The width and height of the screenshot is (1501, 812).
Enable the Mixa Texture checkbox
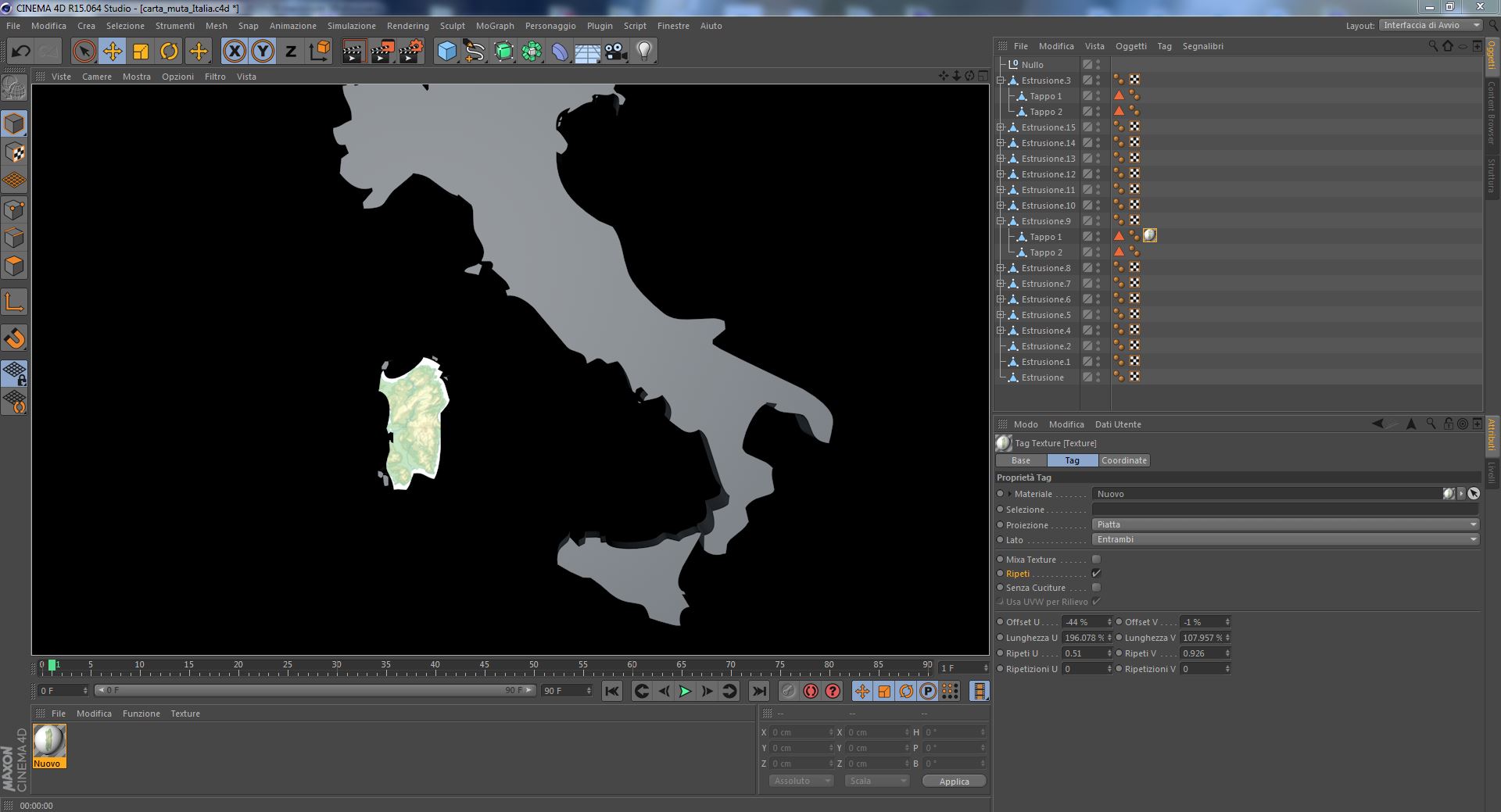coord(1096,560)
